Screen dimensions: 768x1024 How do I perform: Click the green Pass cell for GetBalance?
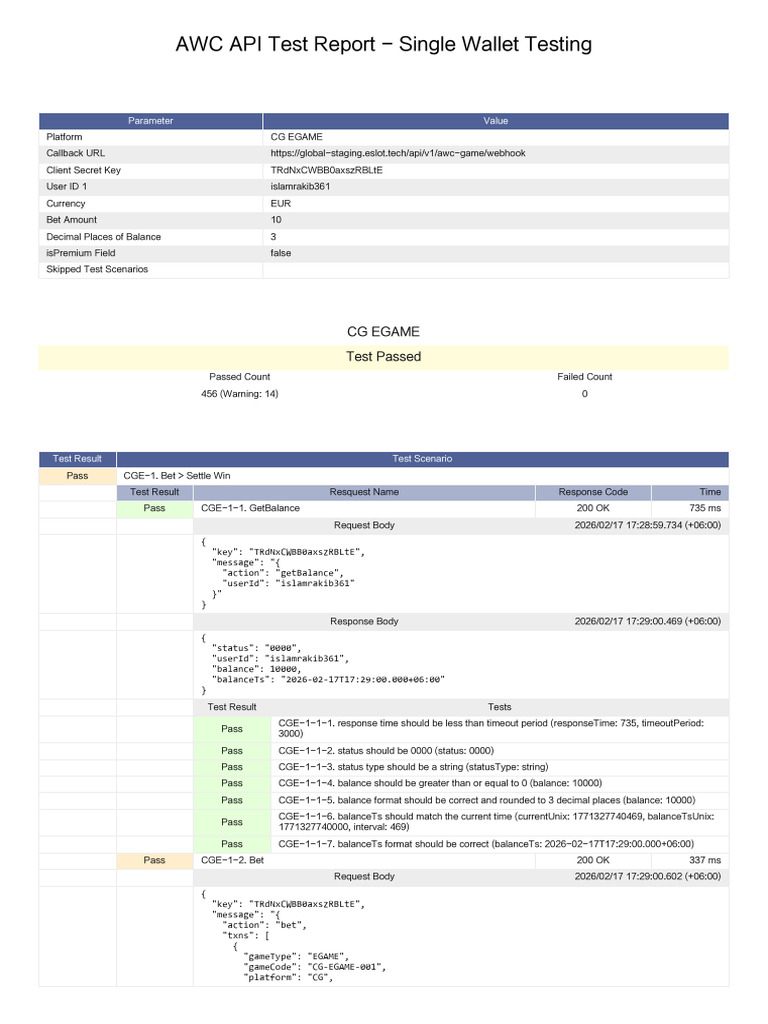coord(154,508)
